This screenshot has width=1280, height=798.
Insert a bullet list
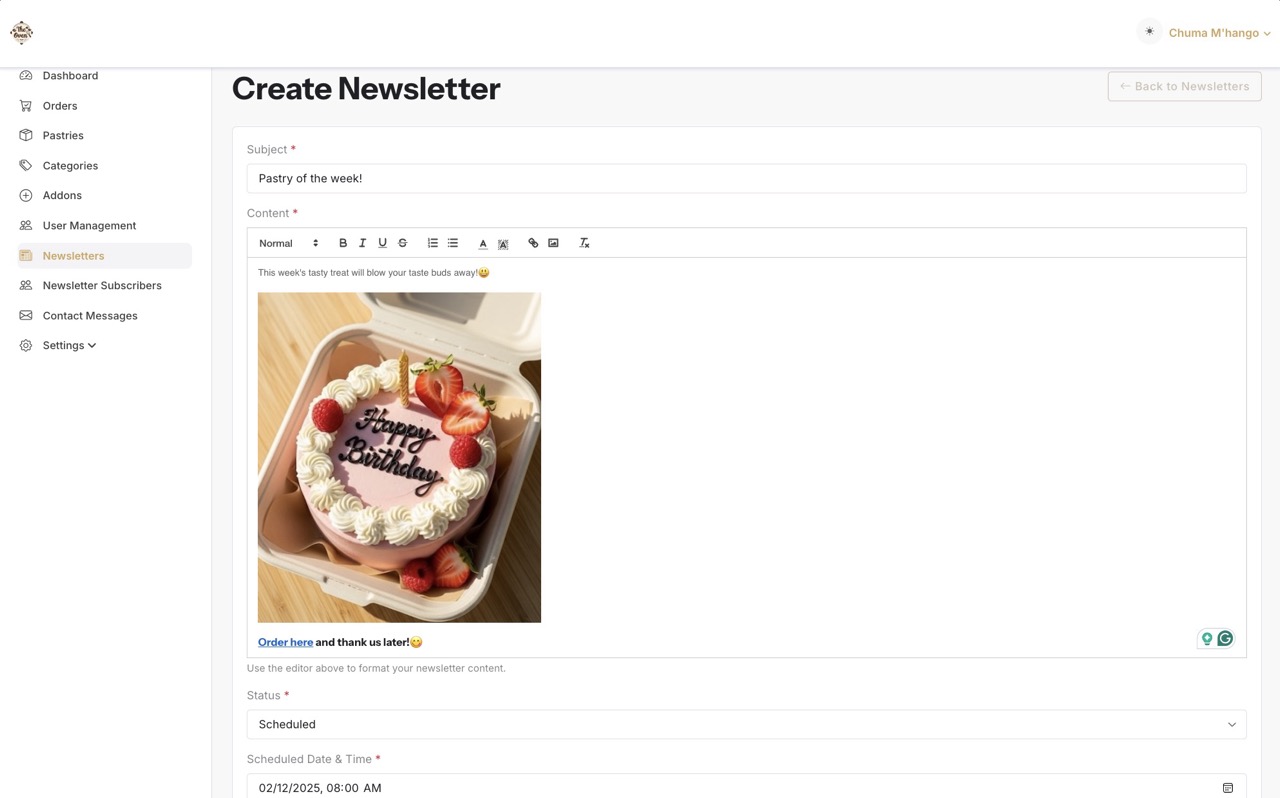453,243
